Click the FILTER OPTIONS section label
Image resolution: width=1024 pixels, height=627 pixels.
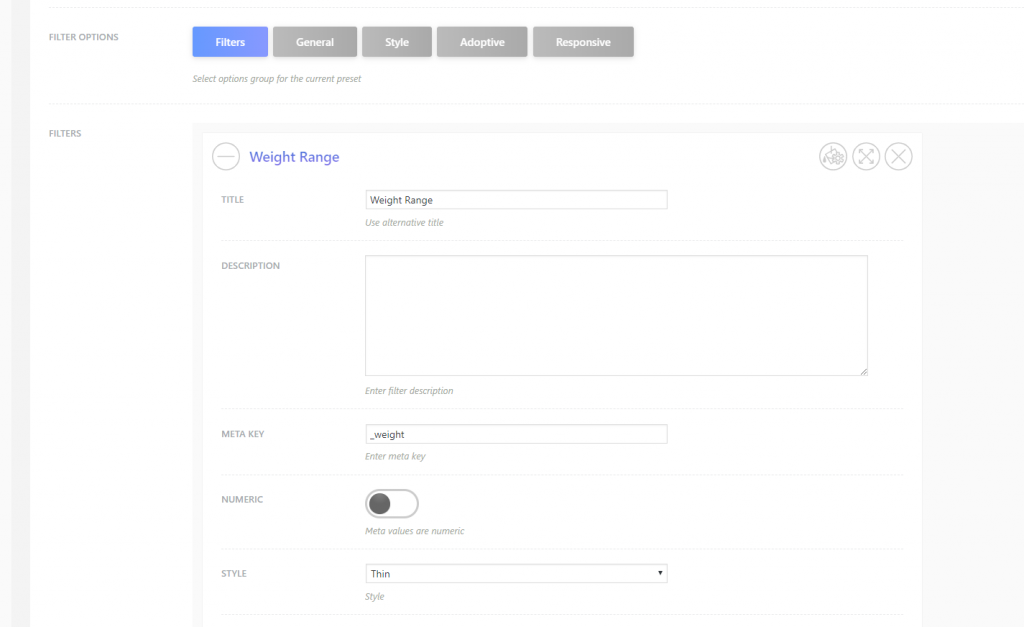(x=84, y=37)
